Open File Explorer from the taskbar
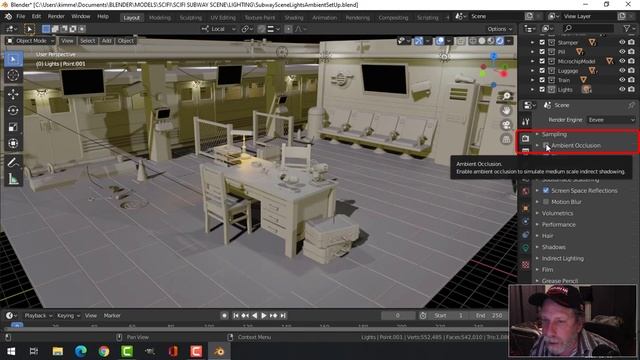640x360 pixels. pos(58,351)
